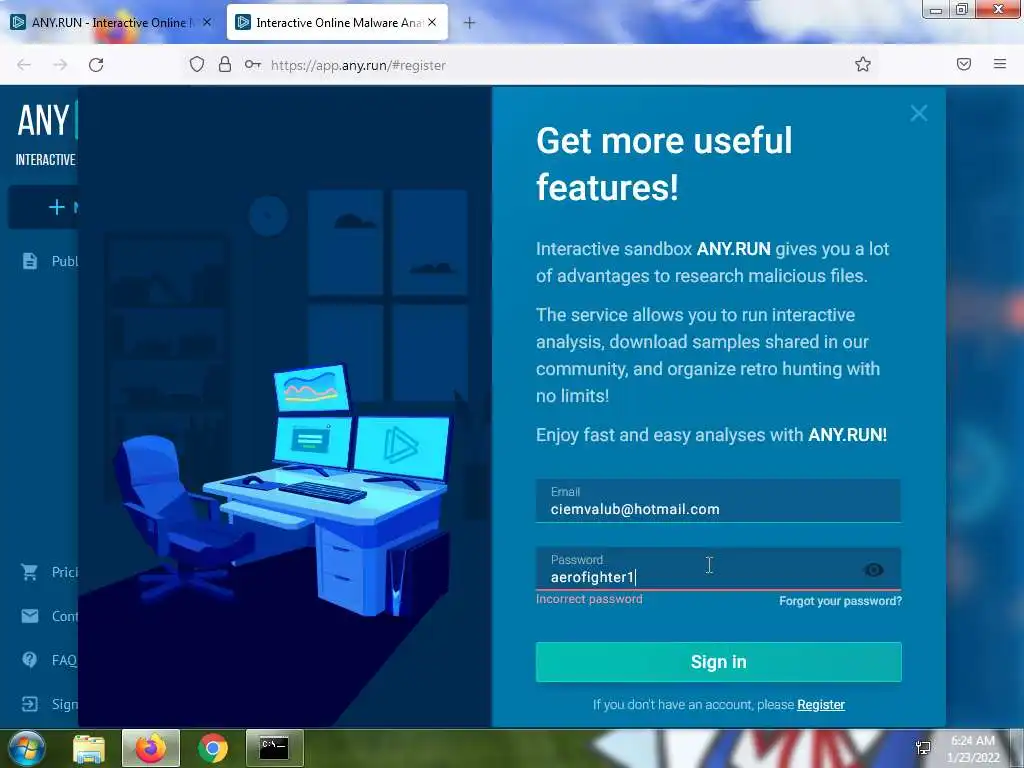Click the Sign in button
Screen dimensions: 1024x768
click(718, 662)
